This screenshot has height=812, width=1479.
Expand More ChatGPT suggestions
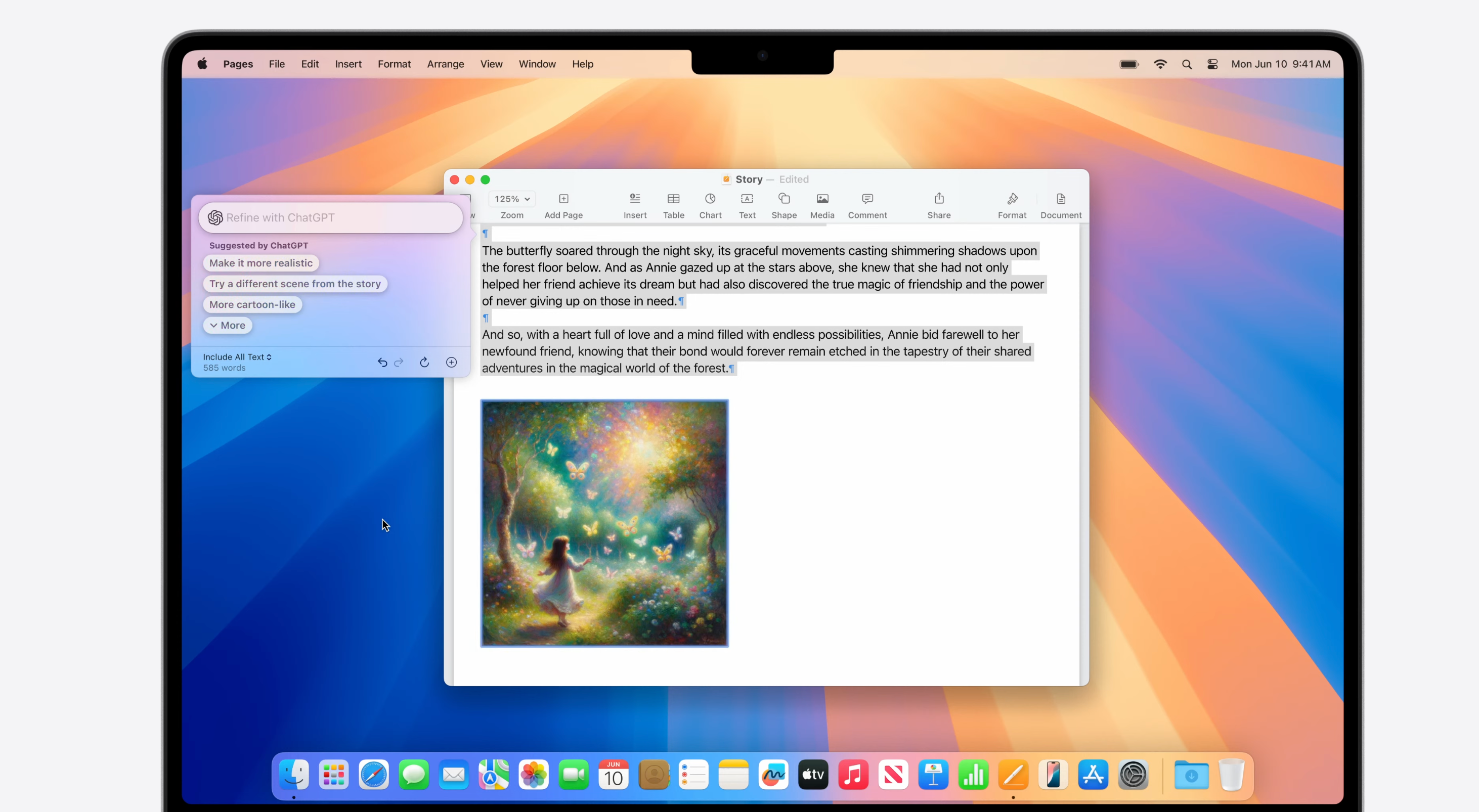pyautogui.click(x=227, y=326)
